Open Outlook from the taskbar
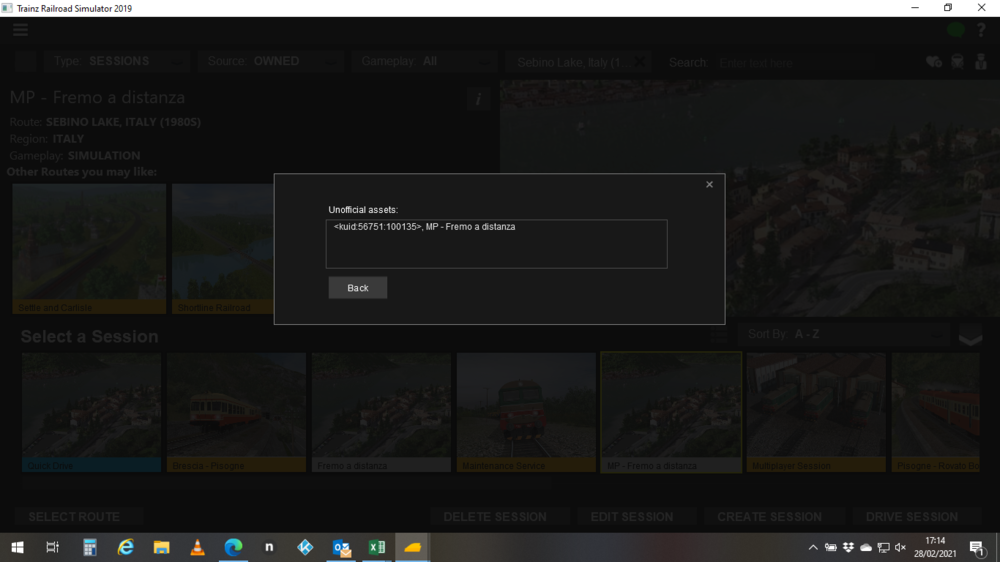Screen dimensions: 1000x562 click(x=341, y=547)
